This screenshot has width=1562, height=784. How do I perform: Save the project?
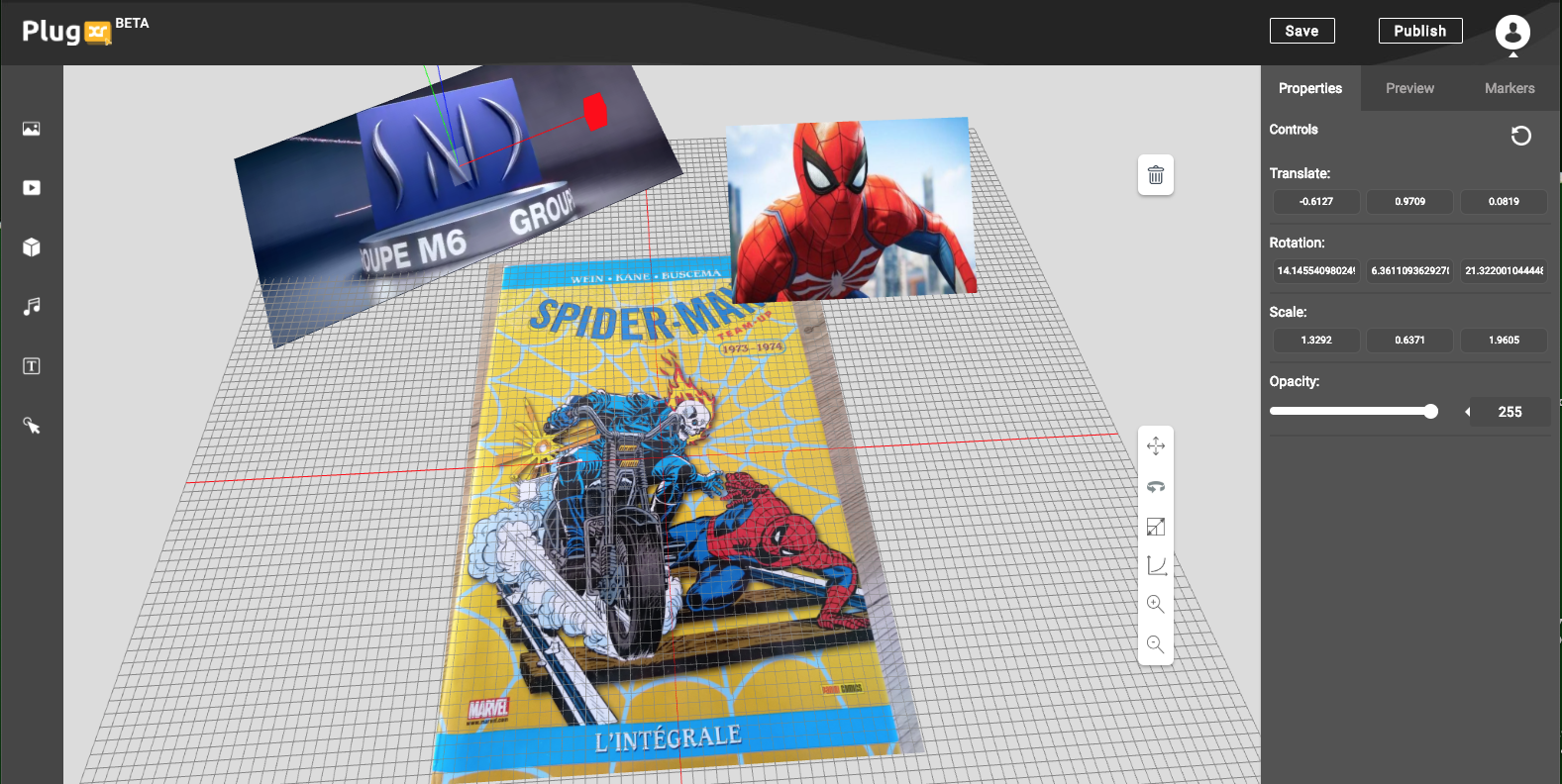click(x=1302, y=31)
